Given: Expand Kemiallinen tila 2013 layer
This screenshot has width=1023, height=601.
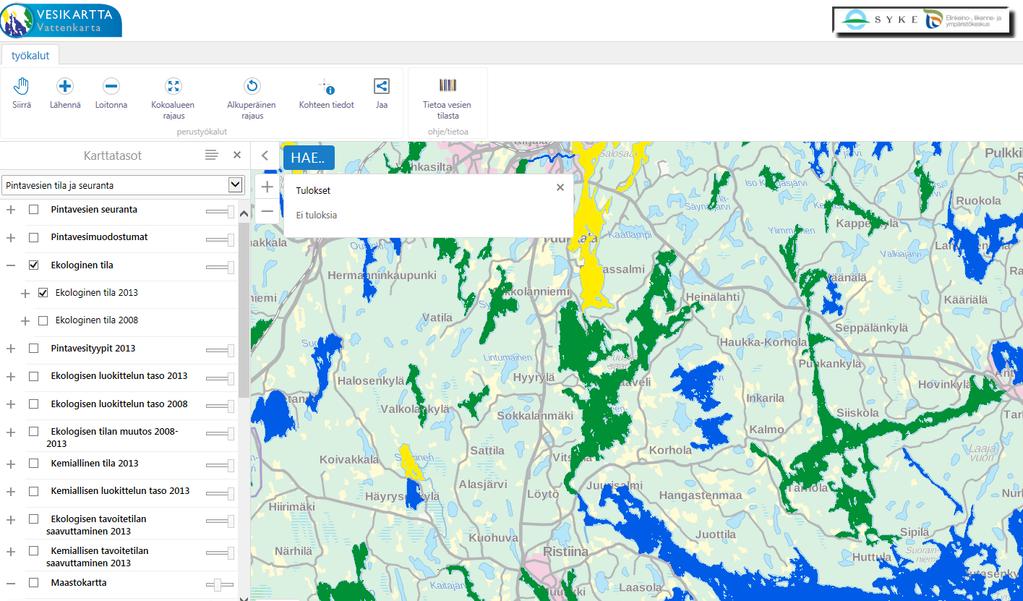Looking at the screenshot, I should point(10,464).
